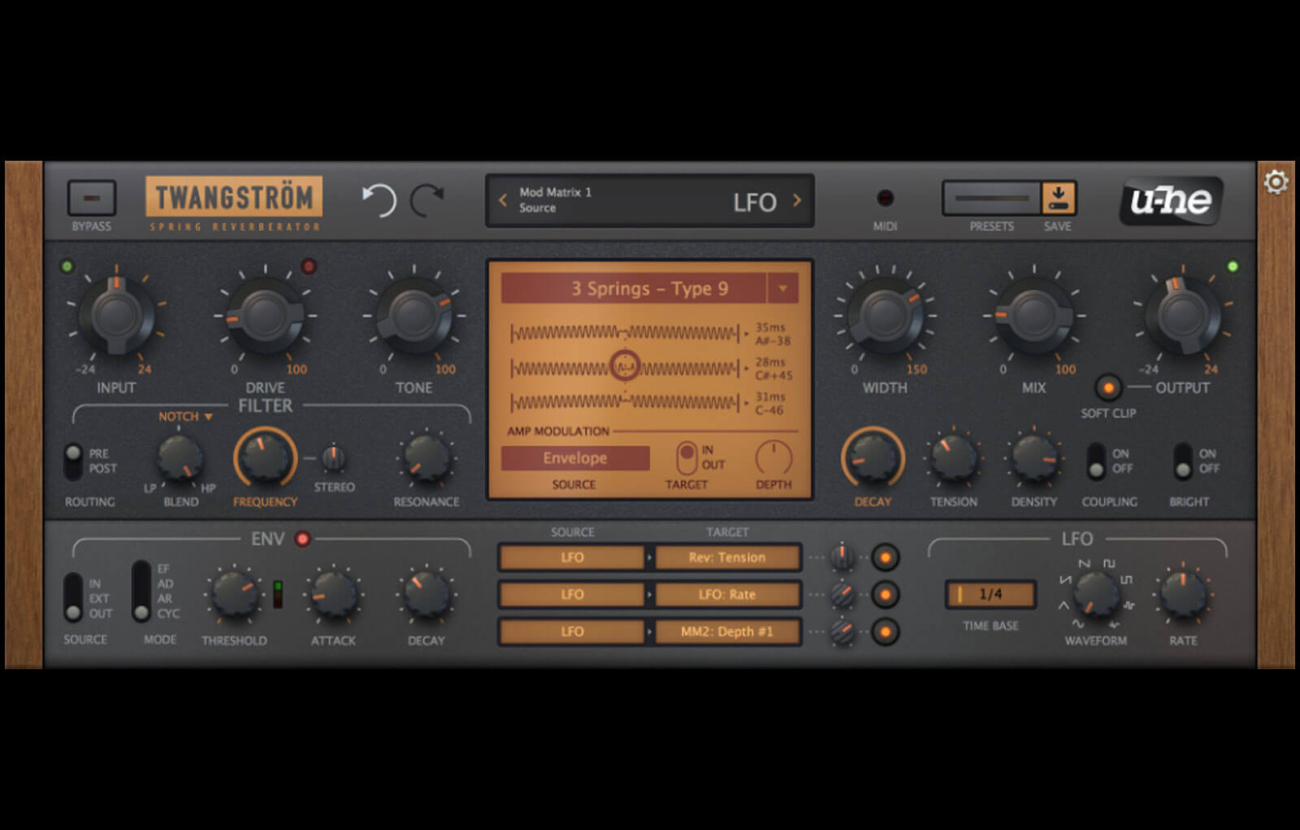Viewport: 1300px width, 830px height.
Task: Open the LFO: Rate target dropdown
Action: tap(728, 595)
